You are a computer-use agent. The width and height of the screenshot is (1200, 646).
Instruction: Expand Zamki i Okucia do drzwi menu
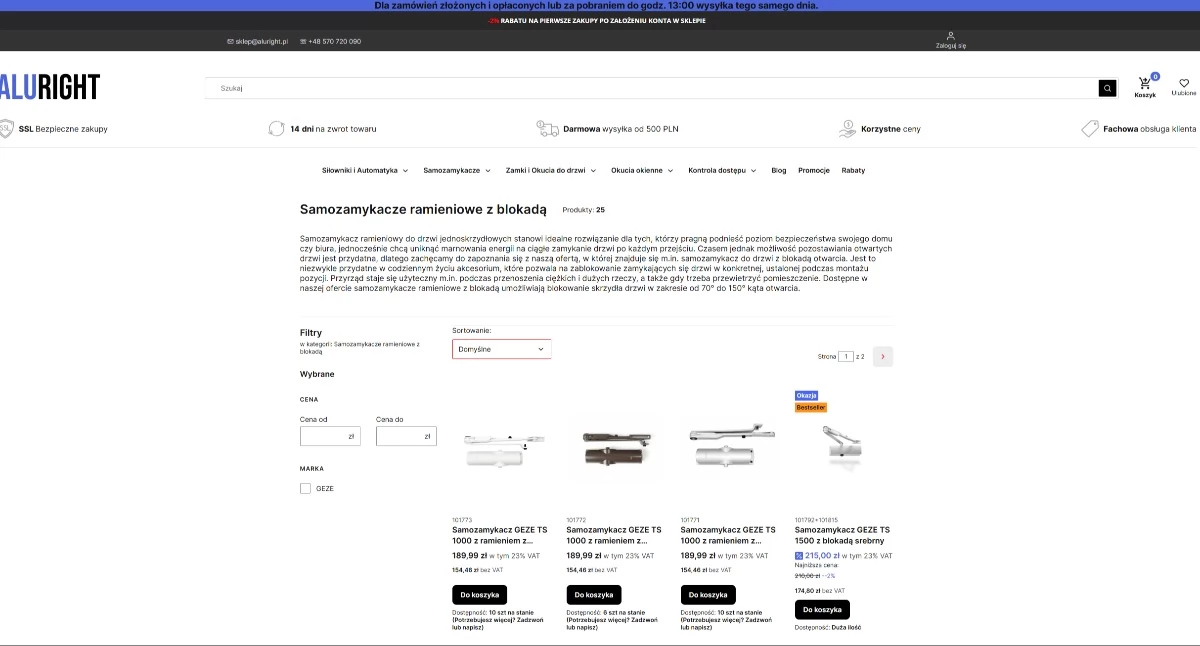(551, 170)
